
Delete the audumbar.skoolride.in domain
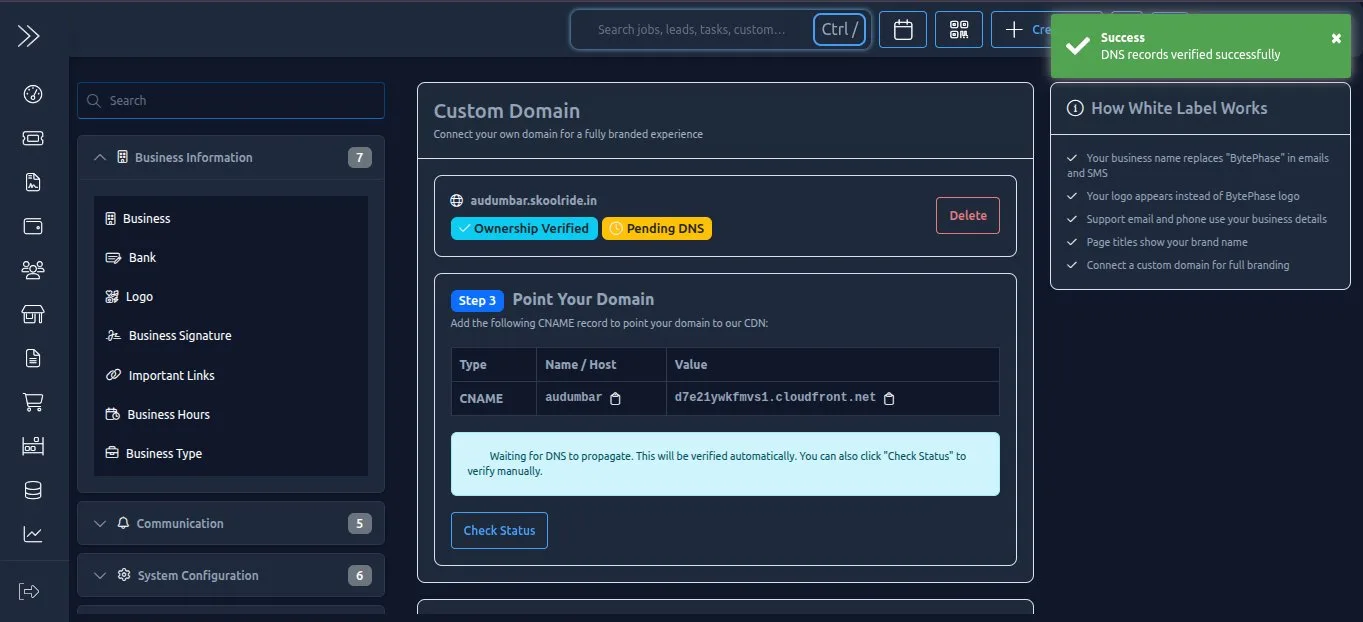(967, 215)
